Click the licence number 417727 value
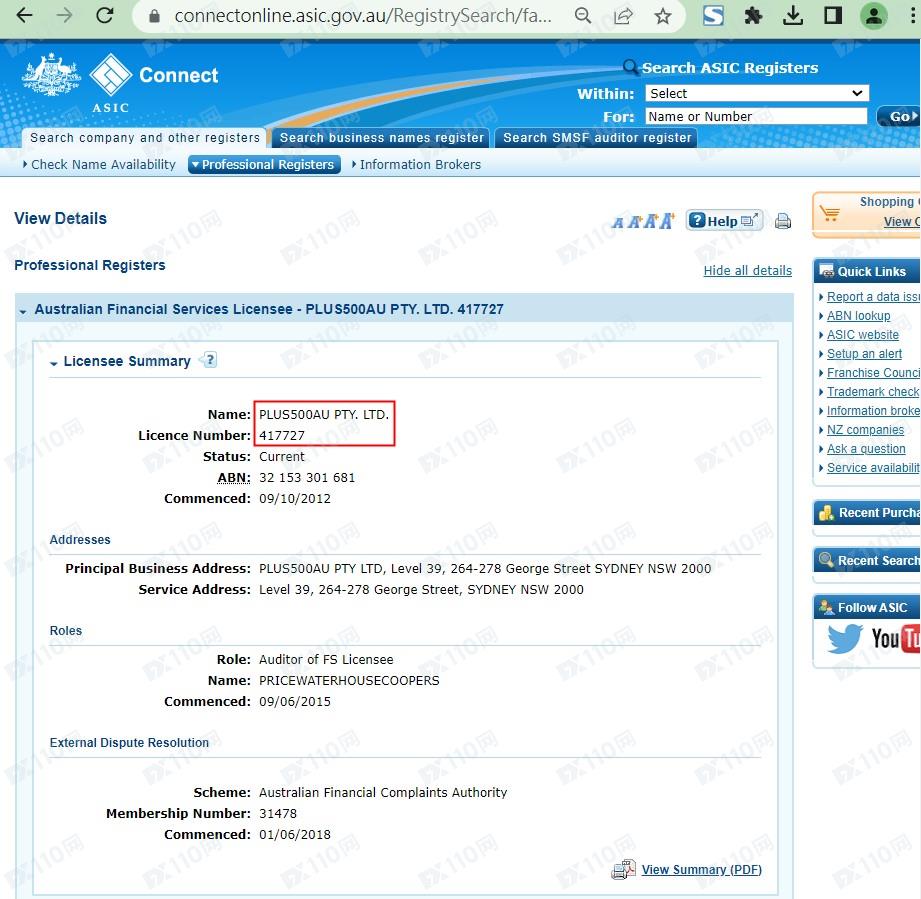The height and width of the screenshot is (899, 921). pos(282,435)
